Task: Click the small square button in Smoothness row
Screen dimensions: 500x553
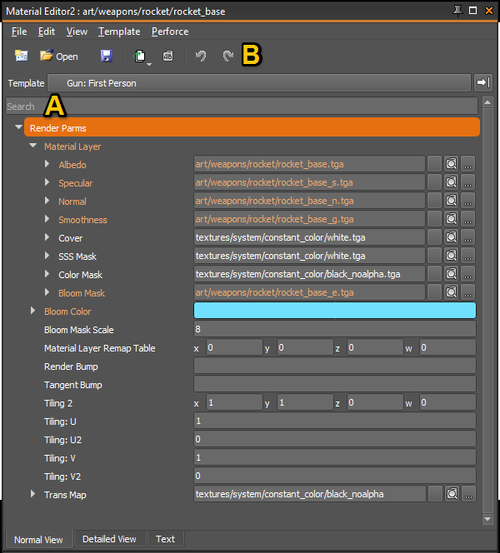Action: click(434, 219)
